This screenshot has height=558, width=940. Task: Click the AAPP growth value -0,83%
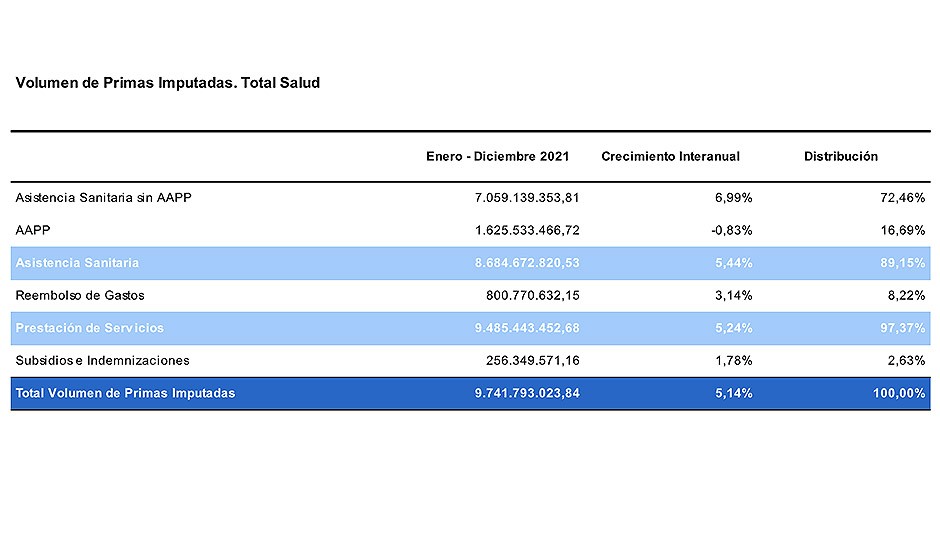click(x=731, y=230)
